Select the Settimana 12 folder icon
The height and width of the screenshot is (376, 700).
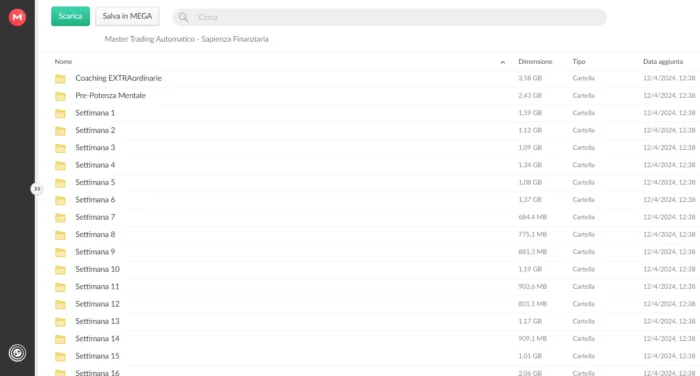pyautogui.click(x=60, y=305)
